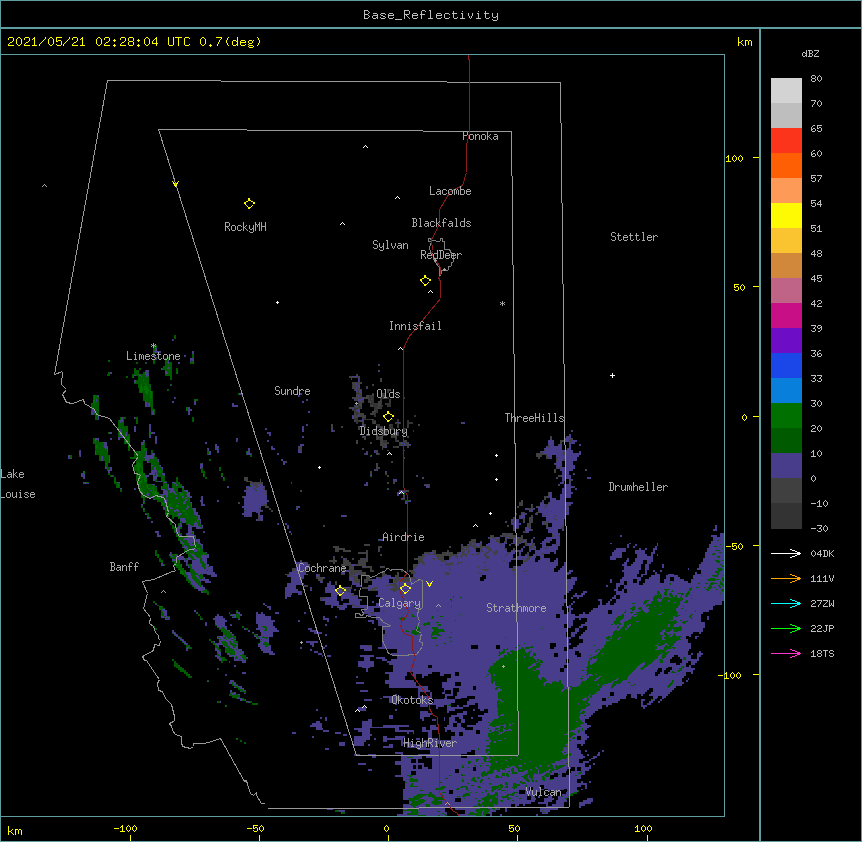Click the Limestone label
The image size is (862, 842).
pos(153,356)
